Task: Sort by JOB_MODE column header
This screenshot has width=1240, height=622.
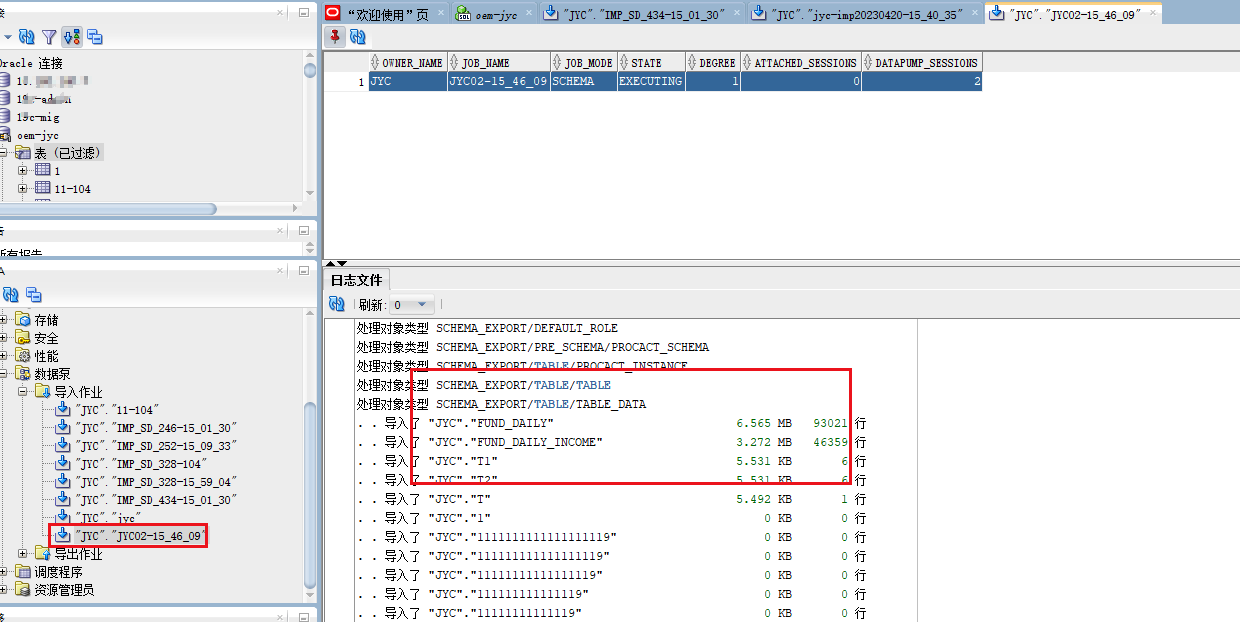Action: pos(583,62)
